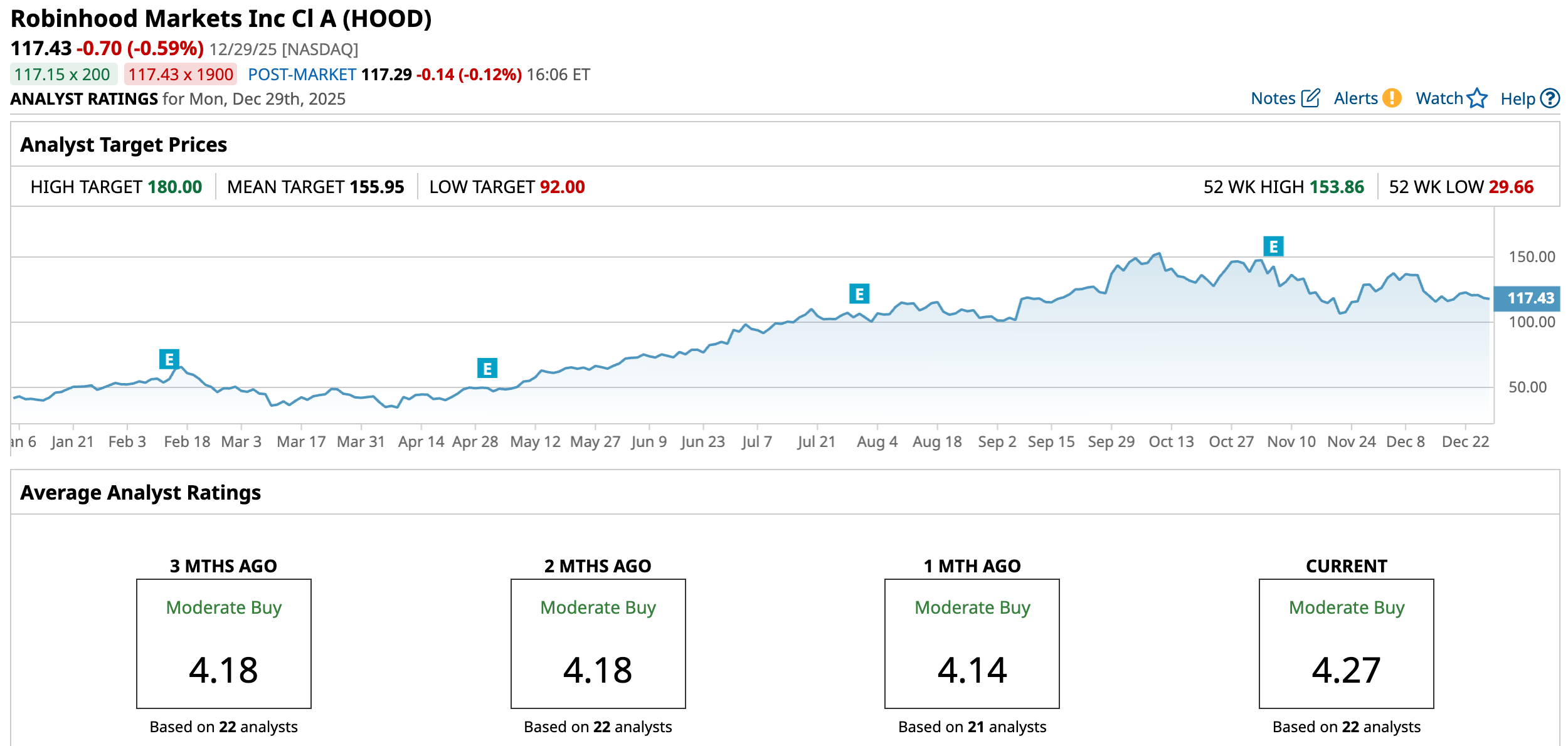
Task: Click the November earnings E marker
Action: point(1273,246)
